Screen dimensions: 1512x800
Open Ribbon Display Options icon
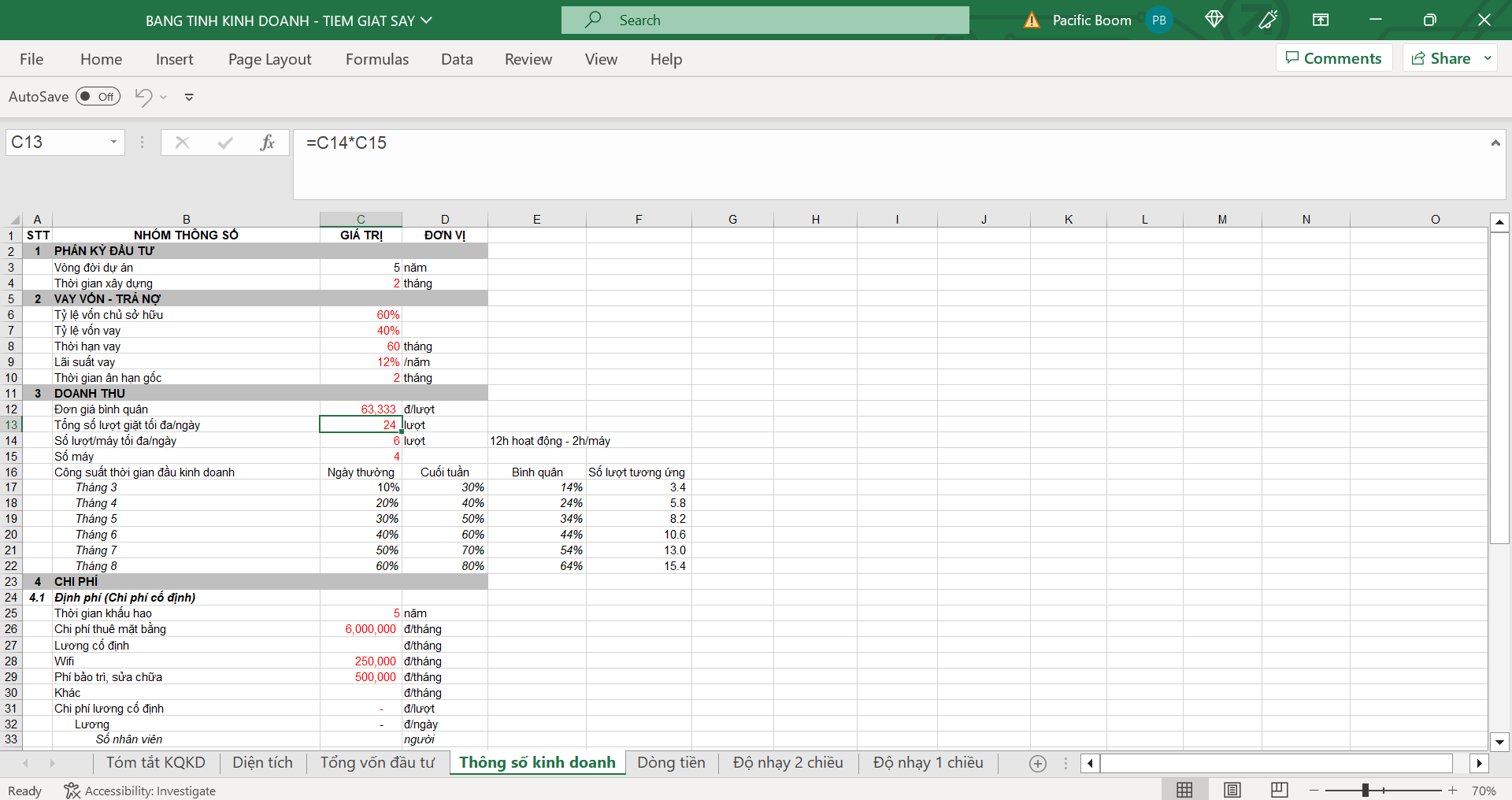pyautogui.click(x=1321, y=20)
